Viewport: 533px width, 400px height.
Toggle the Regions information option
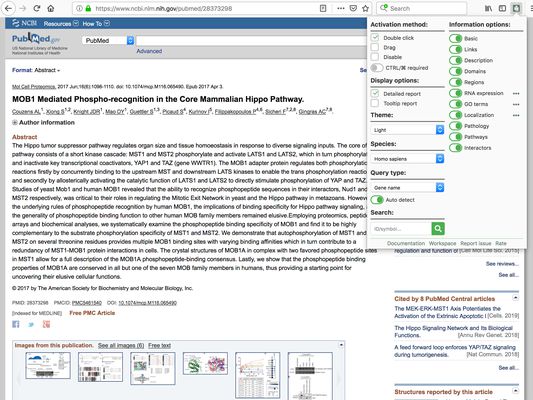(x=455, y=82)
